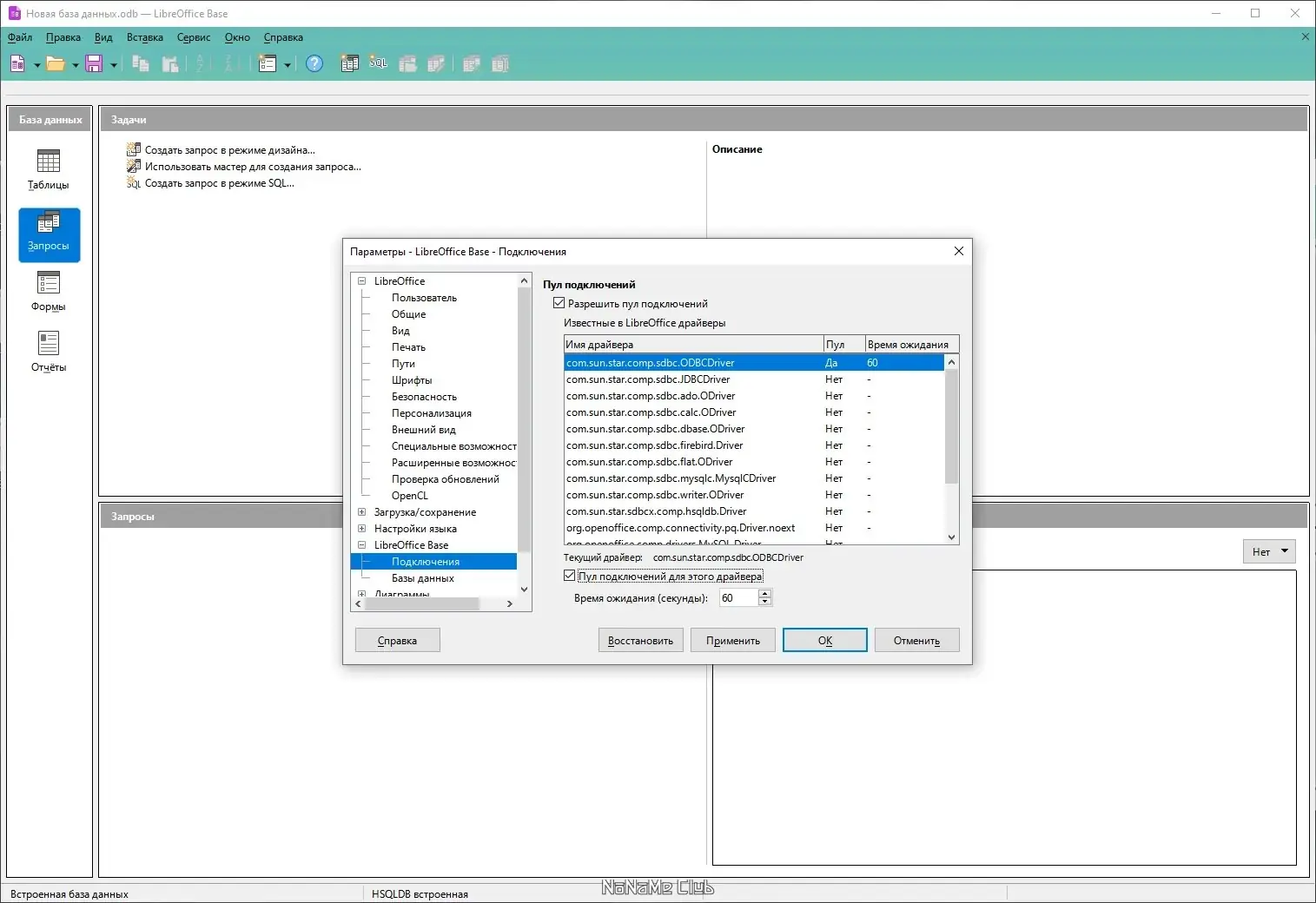Click the Copy icon in the toolbar

click(x=141, y=63)
